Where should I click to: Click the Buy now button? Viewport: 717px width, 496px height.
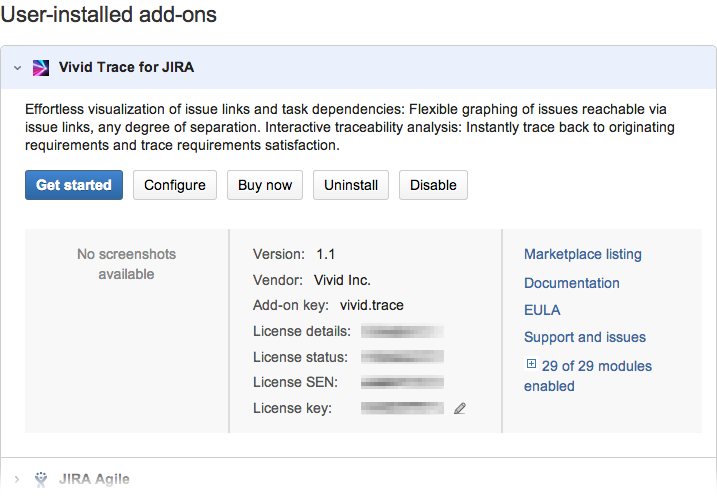point(265,185)
